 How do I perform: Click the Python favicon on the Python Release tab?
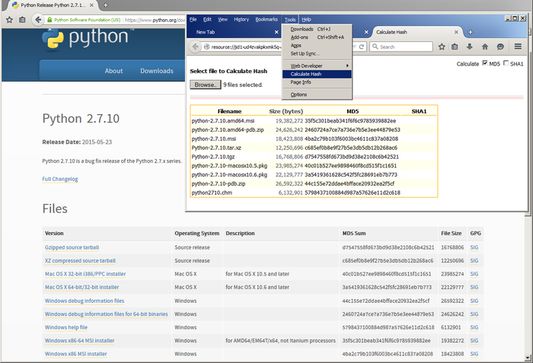point(15,5)
